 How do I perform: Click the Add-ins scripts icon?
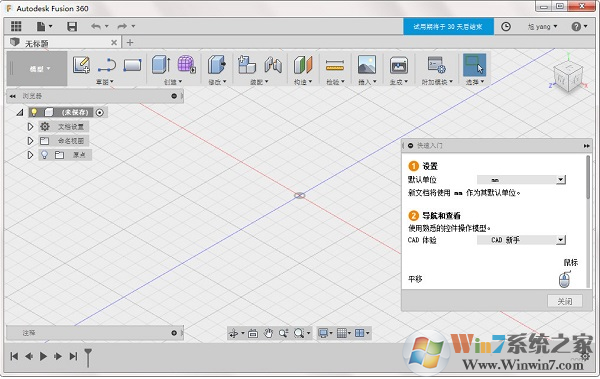437,65
